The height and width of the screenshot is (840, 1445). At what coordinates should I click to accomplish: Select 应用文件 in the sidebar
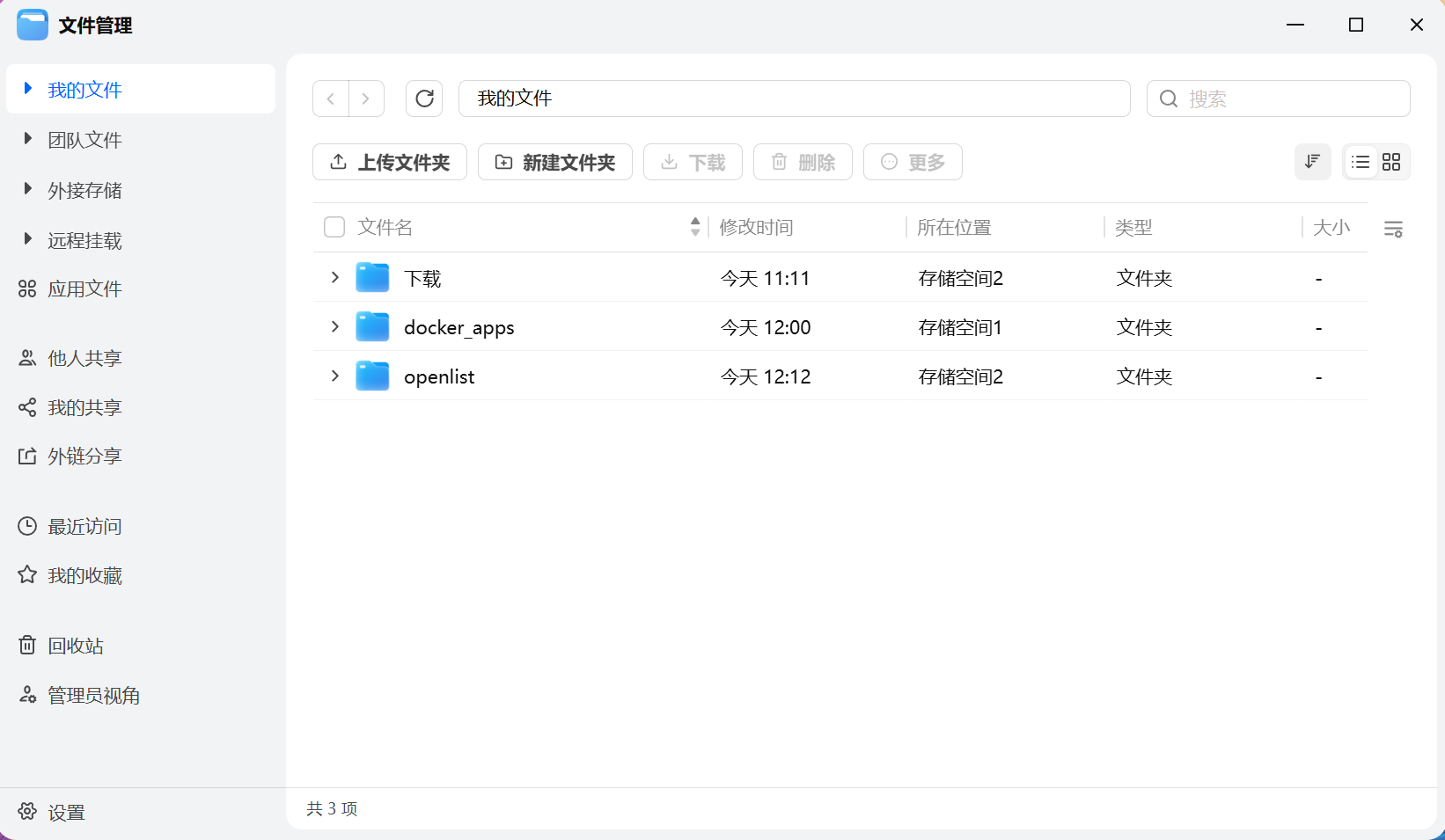84,289
